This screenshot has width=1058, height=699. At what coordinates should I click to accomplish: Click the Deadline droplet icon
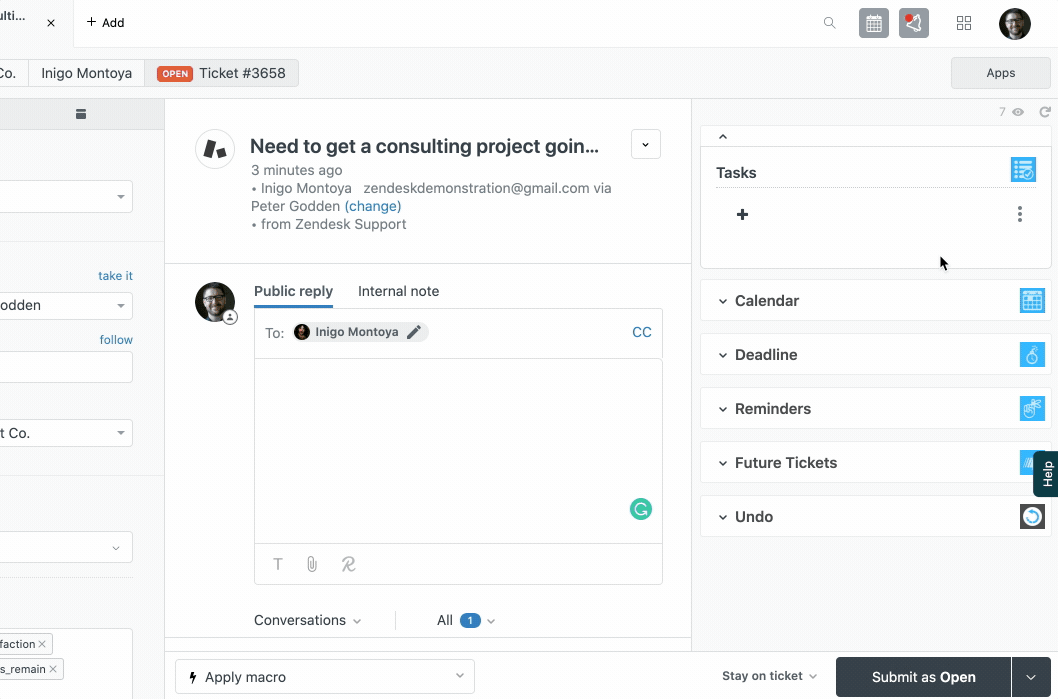coord(1033,354)
